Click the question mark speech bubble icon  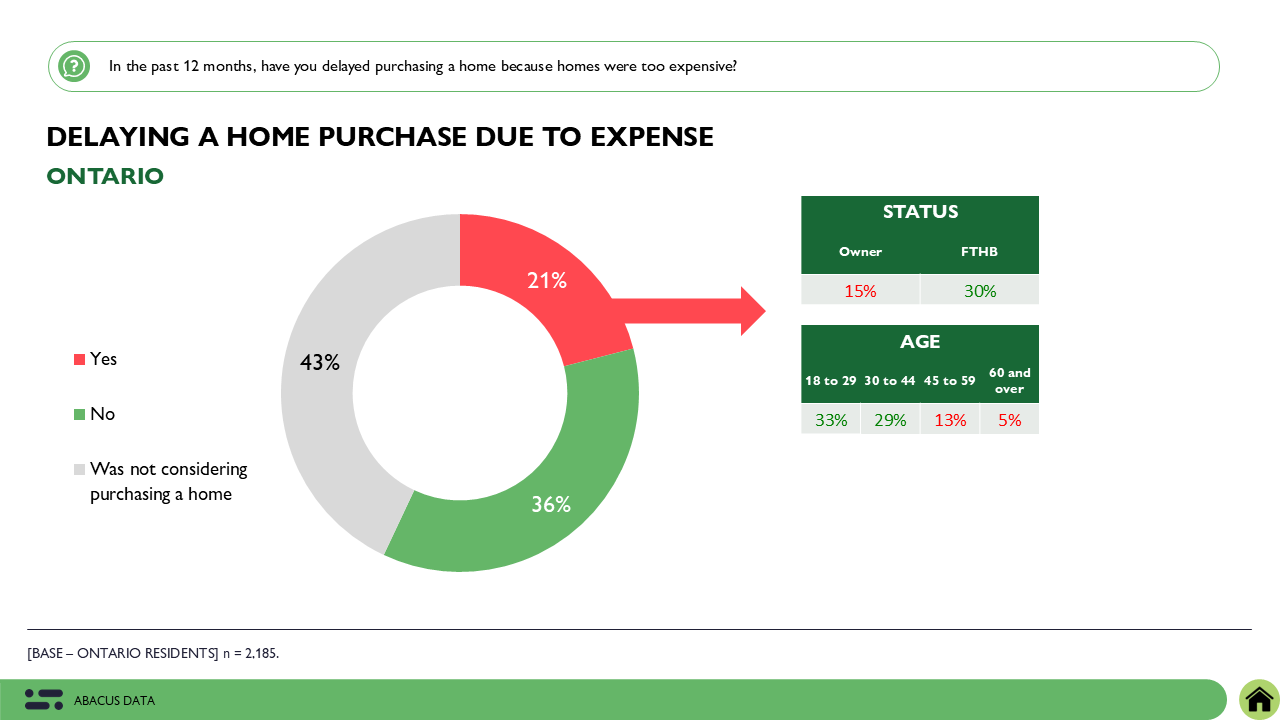[74, 67]
